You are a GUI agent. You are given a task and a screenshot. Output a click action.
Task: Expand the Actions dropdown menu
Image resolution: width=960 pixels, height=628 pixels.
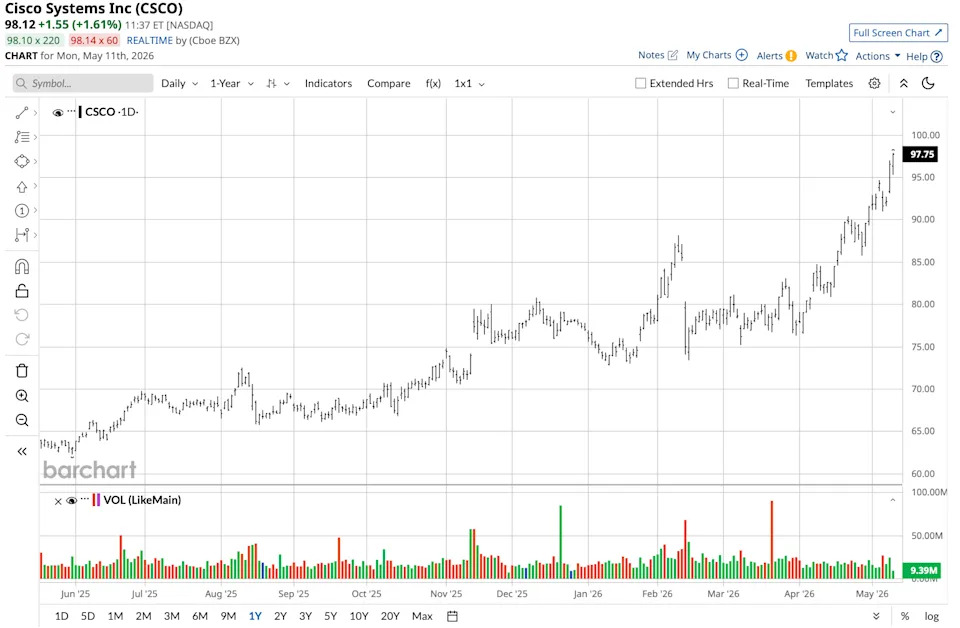pyautogui.click(x=877, y=56)
